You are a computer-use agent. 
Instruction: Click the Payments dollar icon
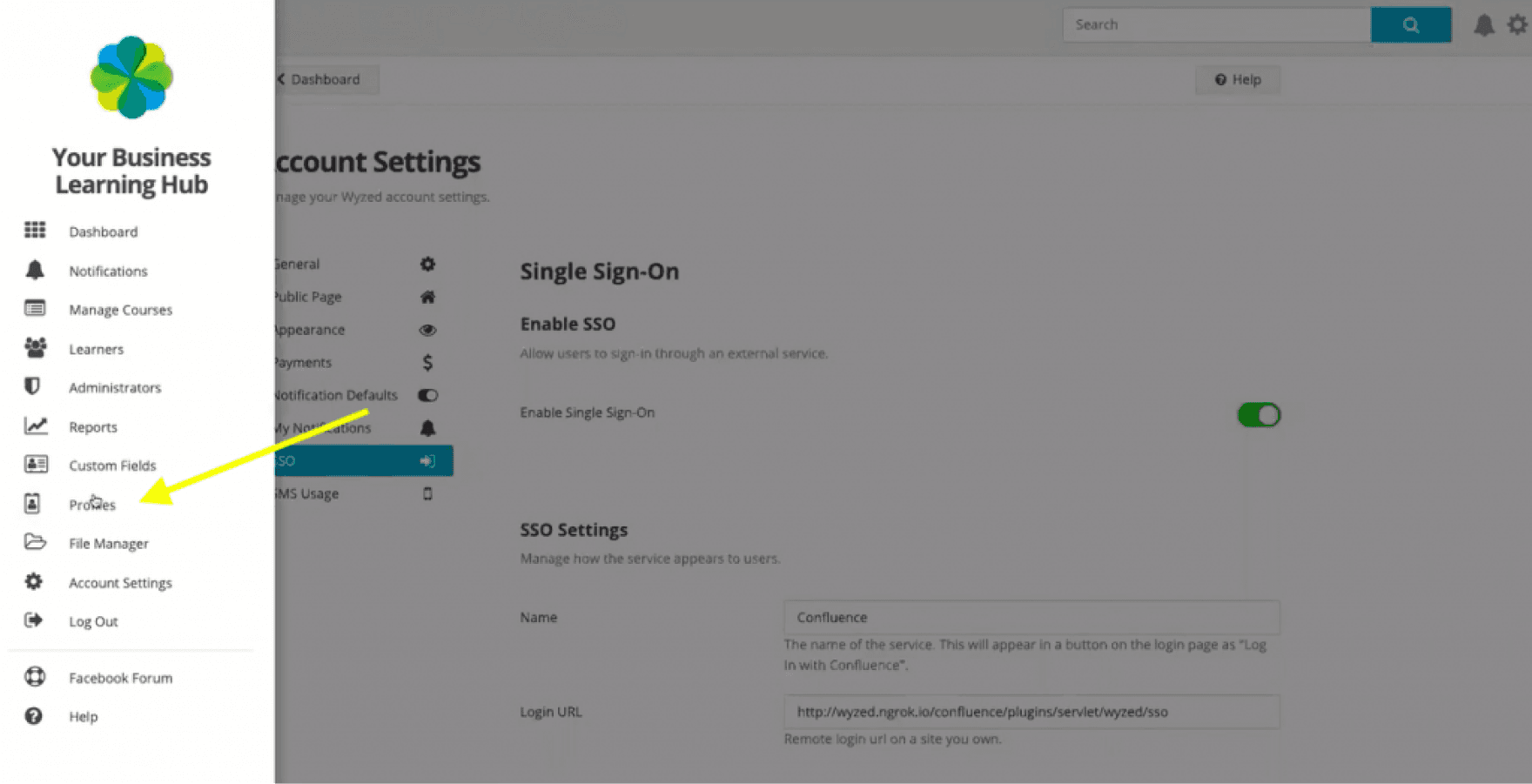pos(427,362)
